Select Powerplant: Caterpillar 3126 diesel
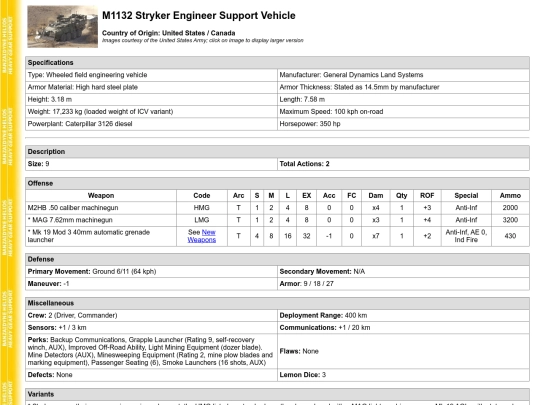 (151, 124)
